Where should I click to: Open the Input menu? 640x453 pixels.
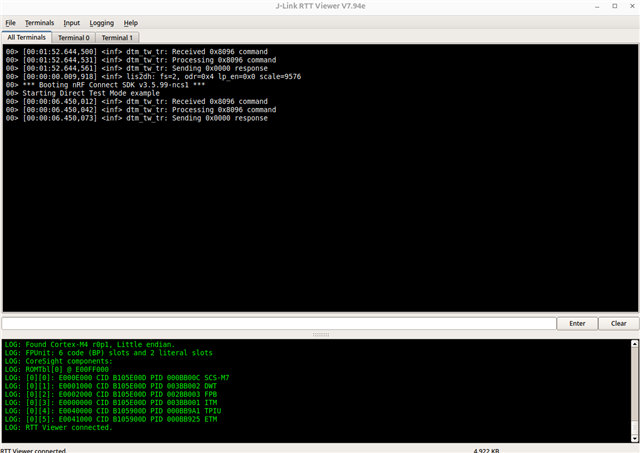pos(71,23)
